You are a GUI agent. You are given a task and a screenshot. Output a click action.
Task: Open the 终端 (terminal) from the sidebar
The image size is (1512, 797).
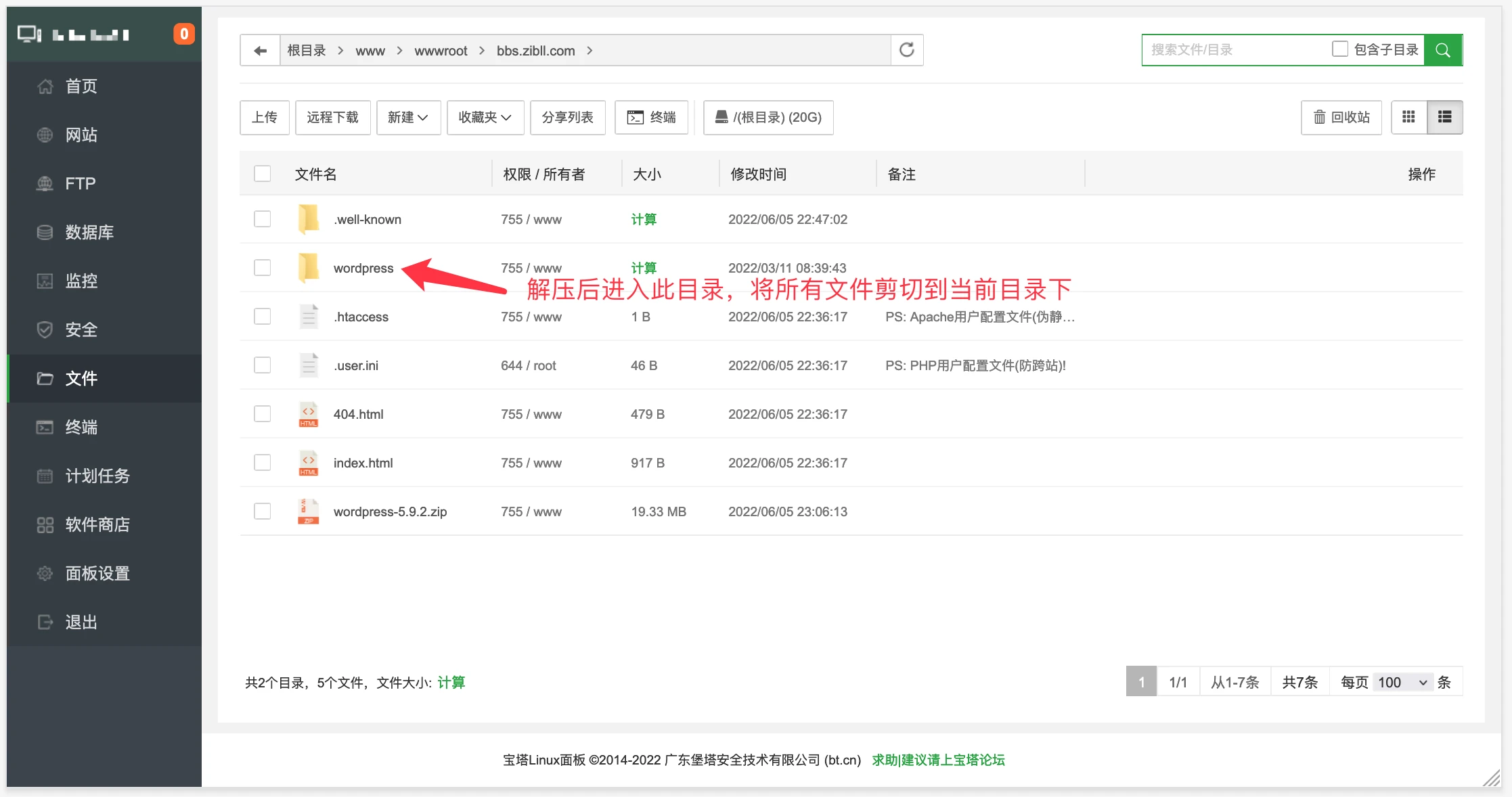81,427
